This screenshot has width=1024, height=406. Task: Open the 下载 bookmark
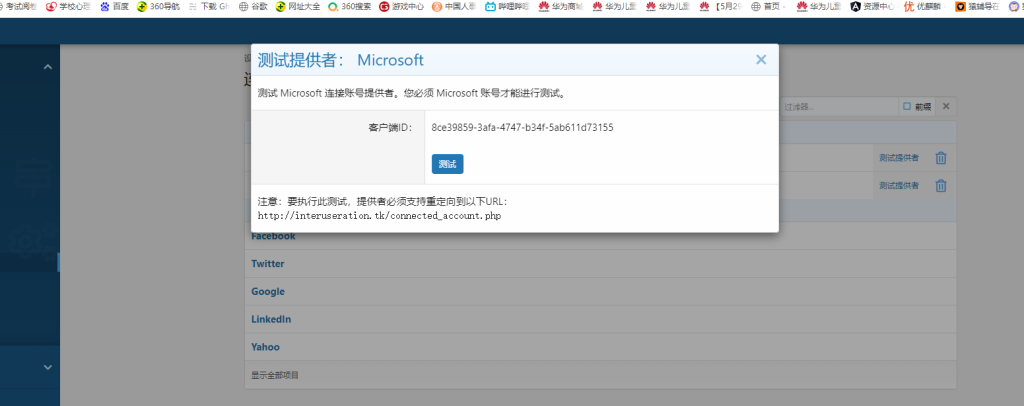(x=208, y=7)
